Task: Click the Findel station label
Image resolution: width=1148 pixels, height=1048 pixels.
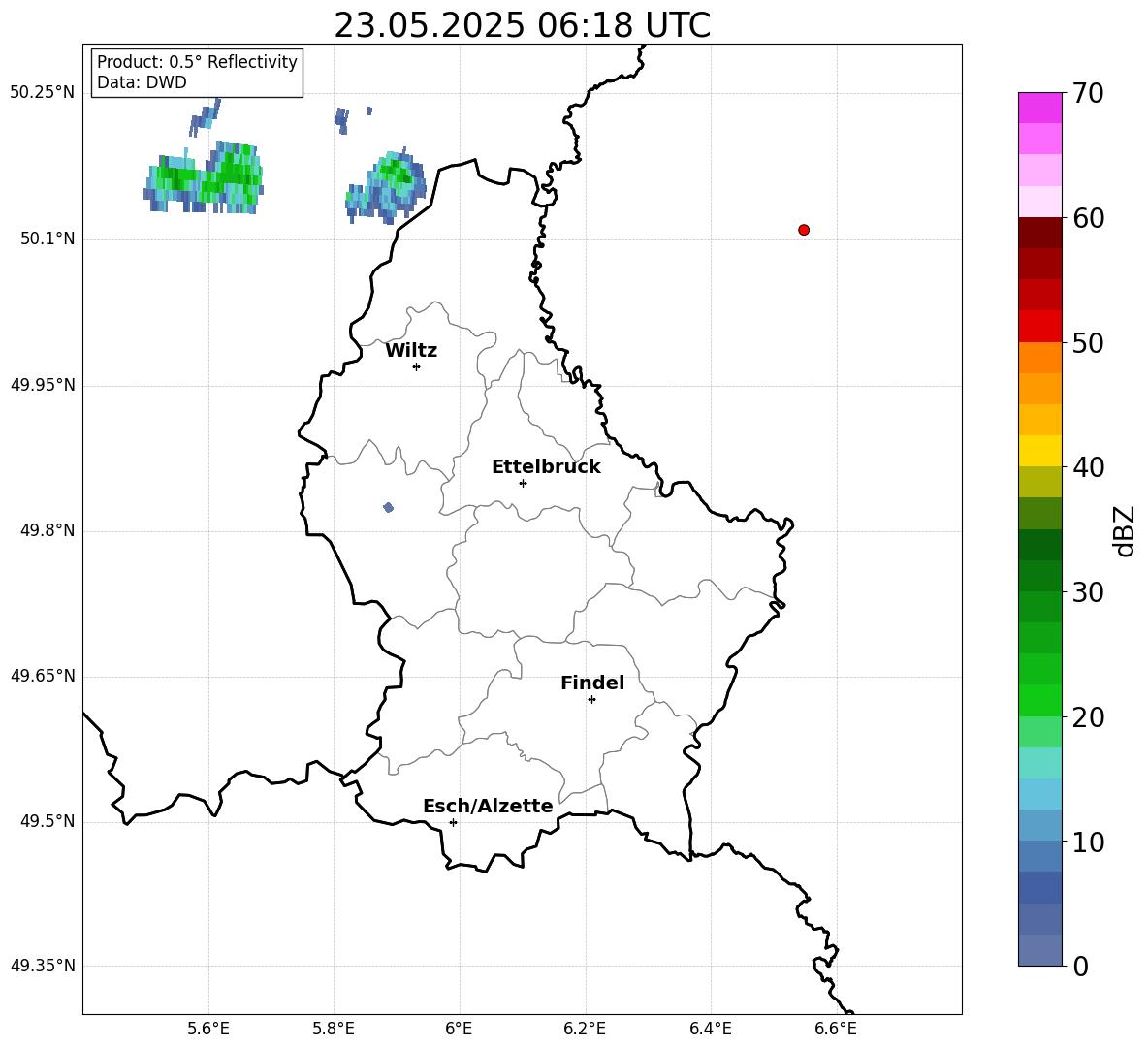Action: [592, 683]
